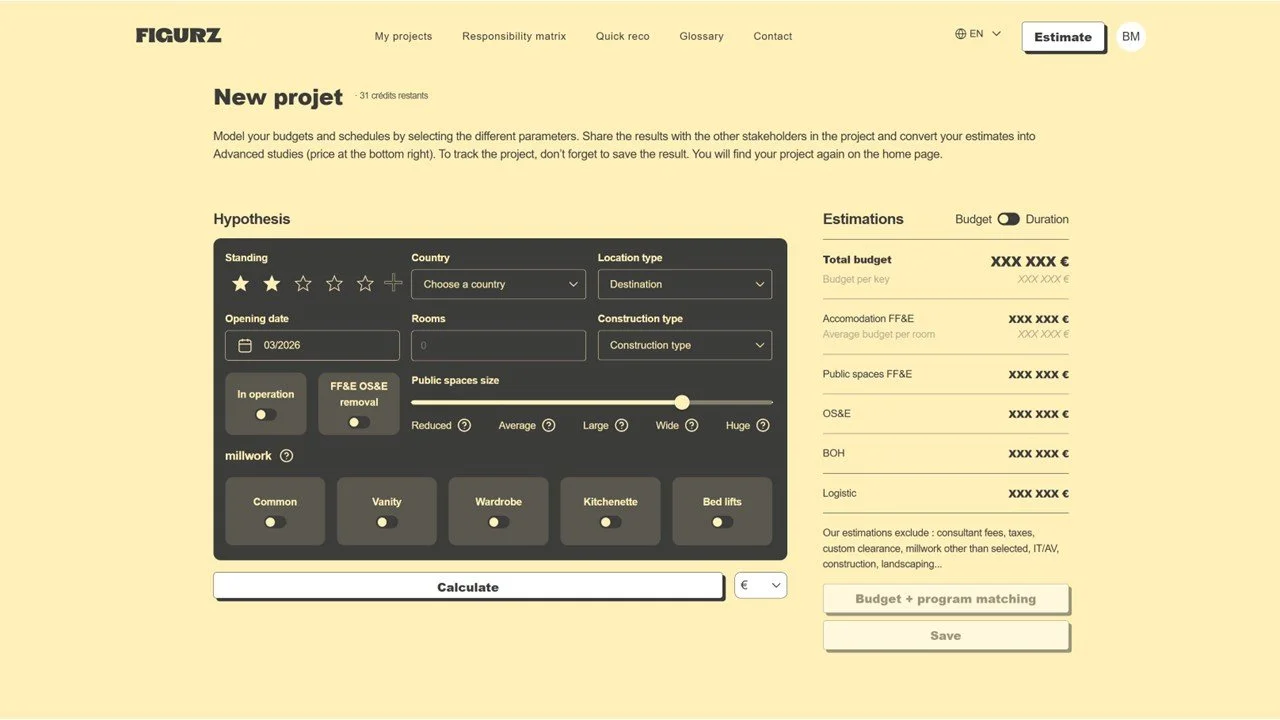Select the third standing star

pyautogui.click(x=303, y=284)
